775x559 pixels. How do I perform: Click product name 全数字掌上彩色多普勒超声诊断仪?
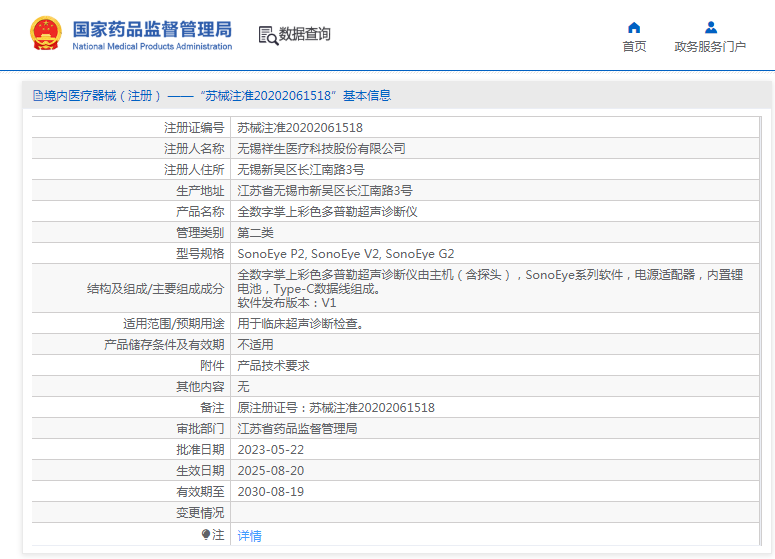coord(327,212)
